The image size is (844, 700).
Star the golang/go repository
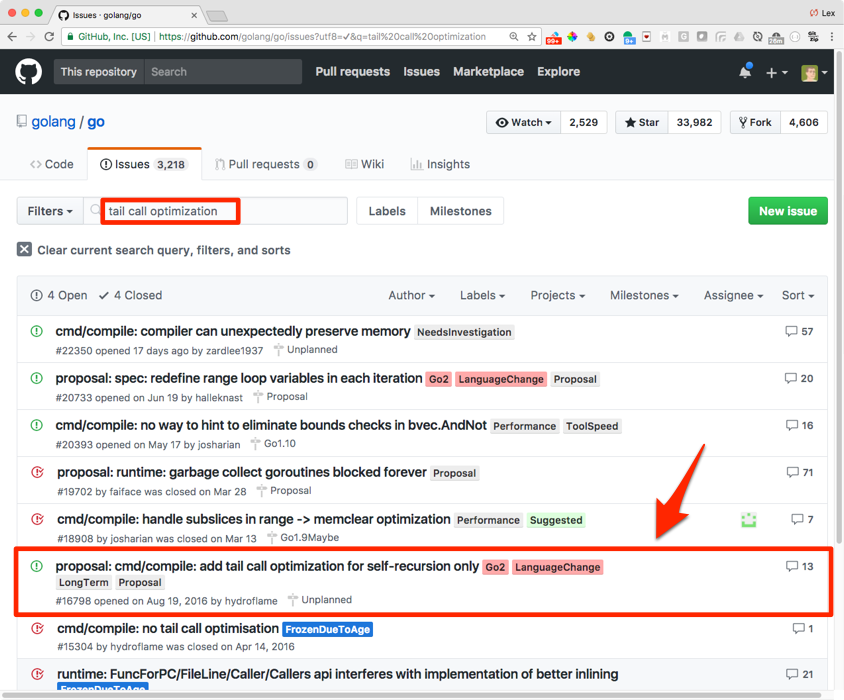[642, 123]
